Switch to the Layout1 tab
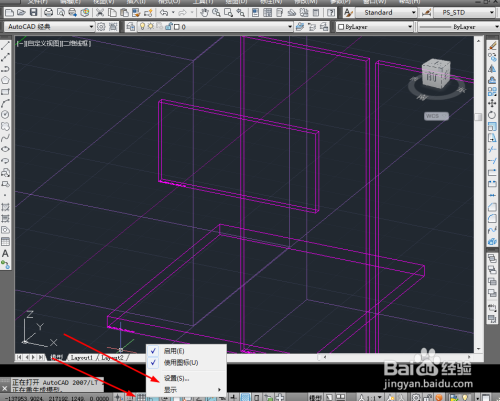 pos(81,357)
